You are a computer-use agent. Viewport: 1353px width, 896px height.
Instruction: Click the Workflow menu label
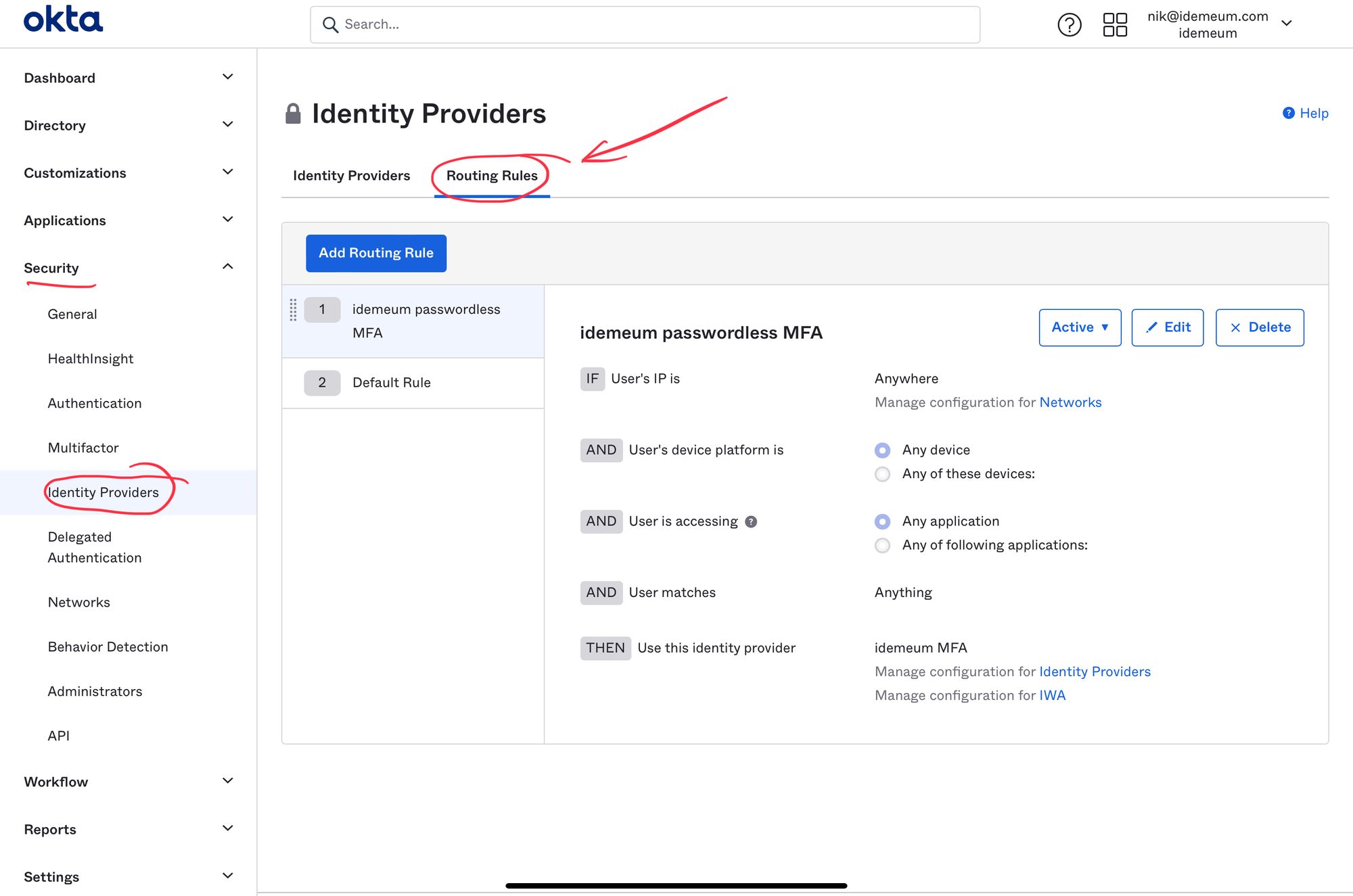[56, 782]
